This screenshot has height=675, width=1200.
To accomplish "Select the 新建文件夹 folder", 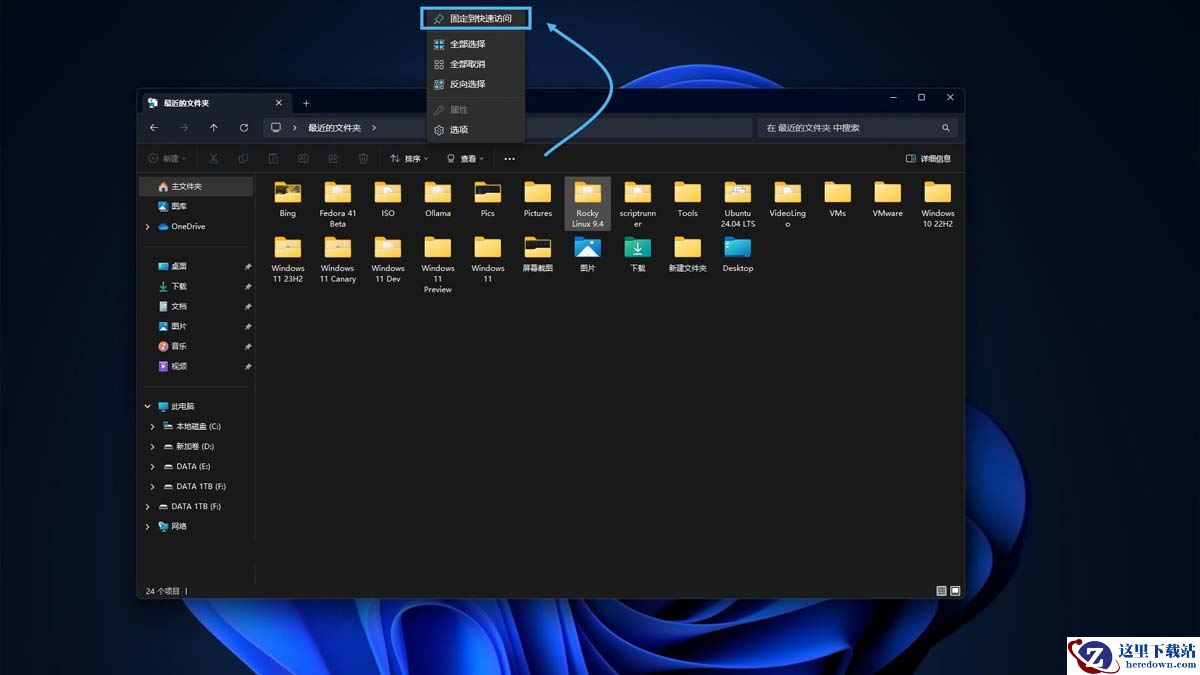I will (x=688, y=254).
